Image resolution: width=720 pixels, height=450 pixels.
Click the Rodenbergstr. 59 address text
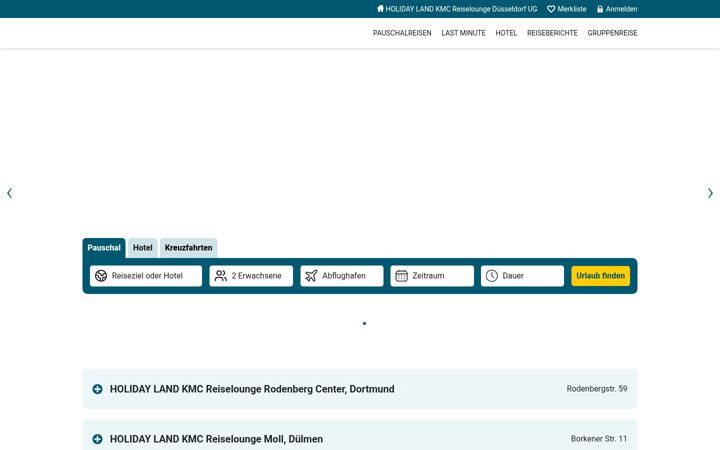pyautogui.click(x=597, y=388)
